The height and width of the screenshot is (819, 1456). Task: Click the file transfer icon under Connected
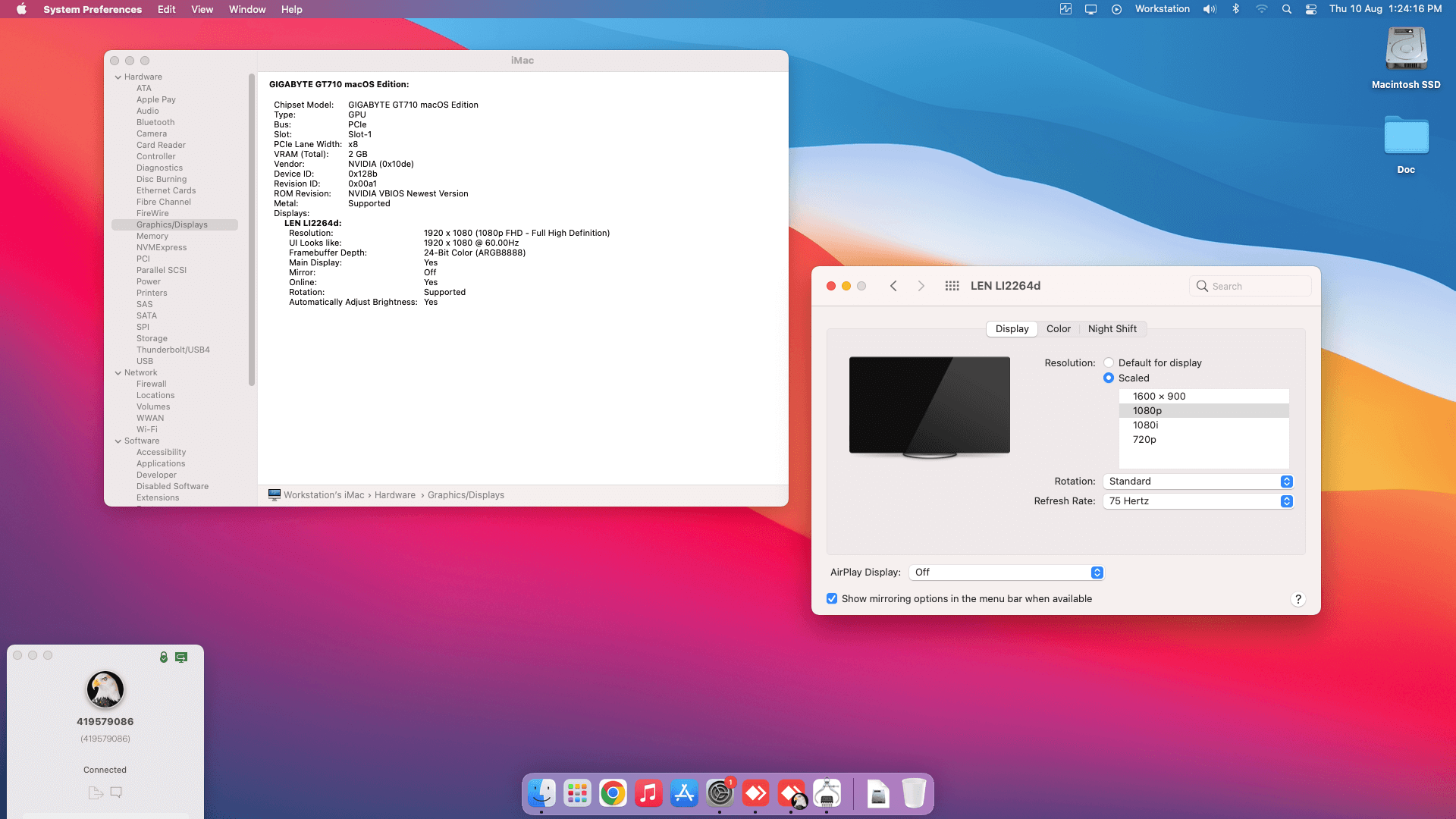coord(96,792)
